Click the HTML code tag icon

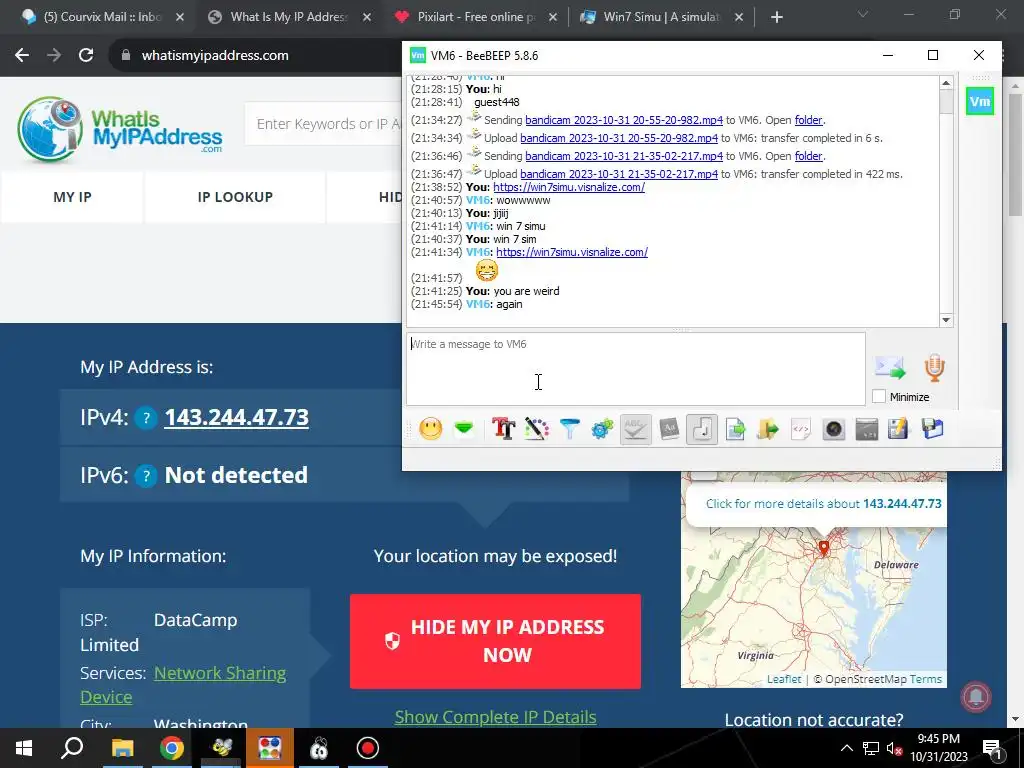801,429
